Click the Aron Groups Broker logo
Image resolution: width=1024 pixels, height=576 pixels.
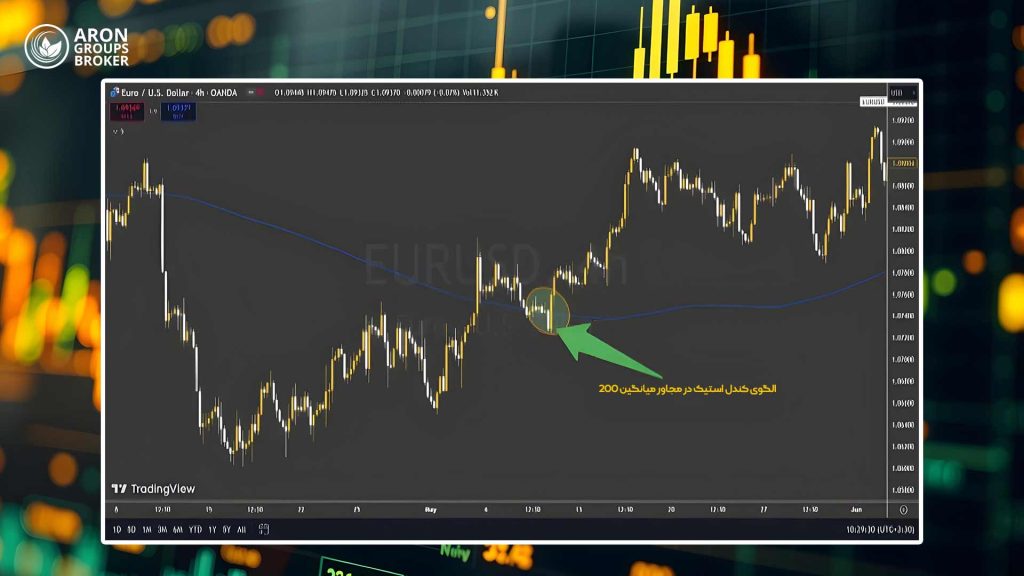77,46
